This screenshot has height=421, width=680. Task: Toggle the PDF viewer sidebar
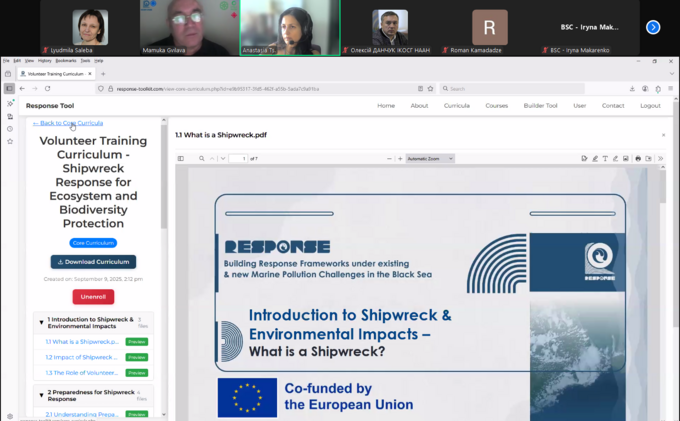[181, 159]
